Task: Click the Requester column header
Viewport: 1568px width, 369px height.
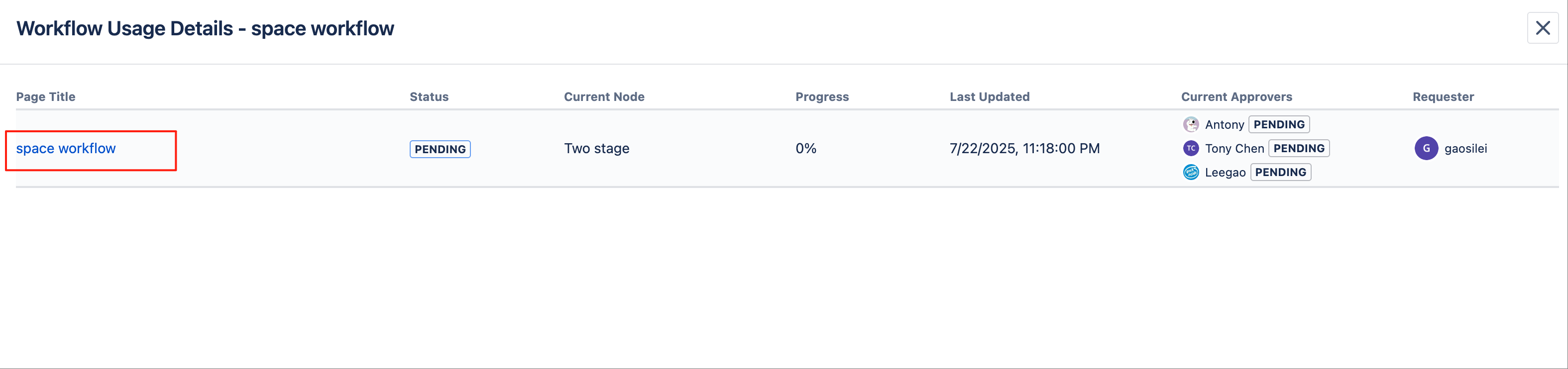Action: (1443, 96)
